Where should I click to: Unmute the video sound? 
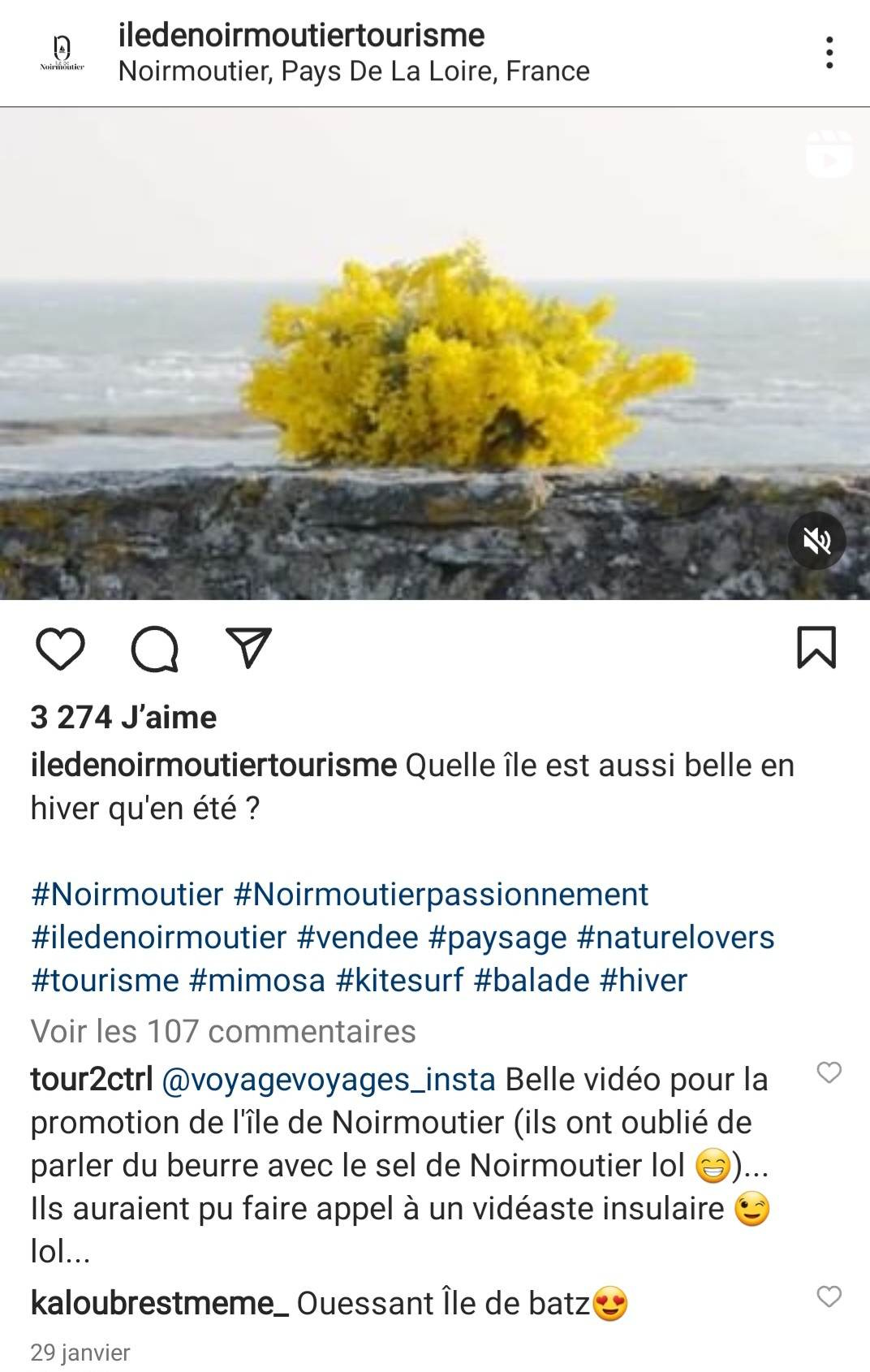[x=817, y=541]
